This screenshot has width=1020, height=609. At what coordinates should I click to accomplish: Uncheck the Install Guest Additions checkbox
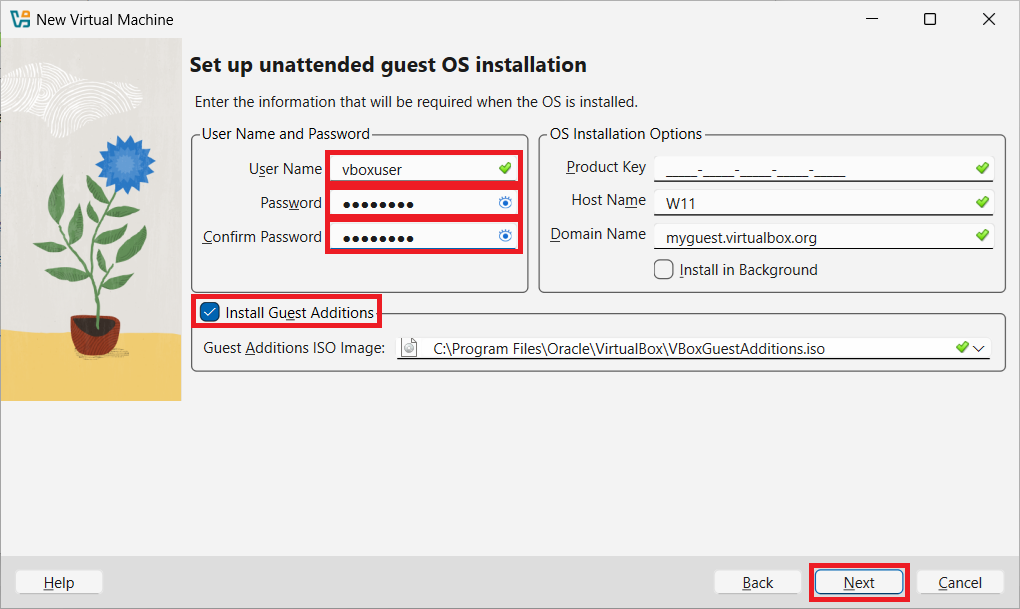(210, 312)
